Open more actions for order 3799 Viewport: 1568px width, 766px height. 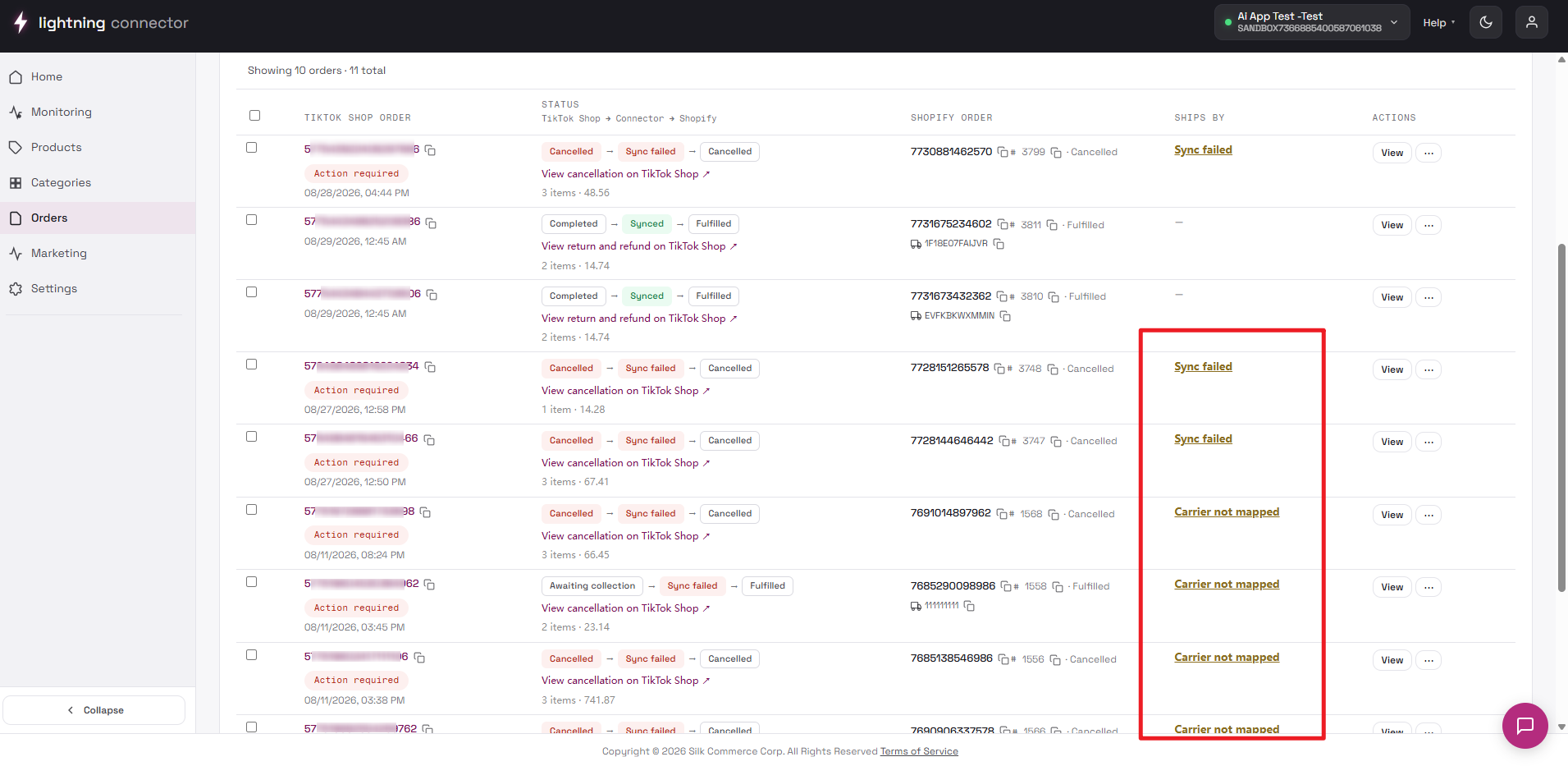1429,153
